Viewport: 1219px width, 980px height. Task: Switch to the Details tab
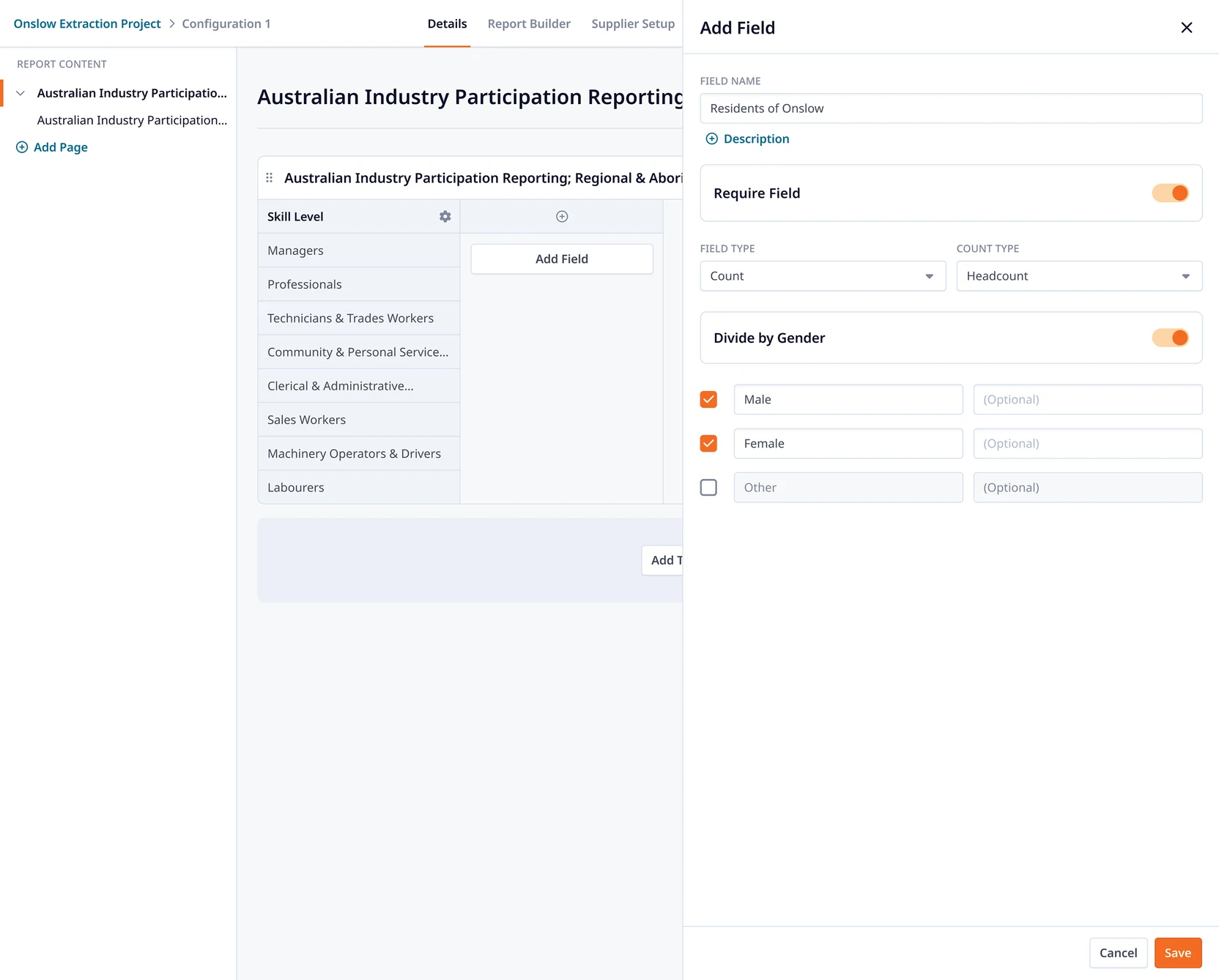(447, 23)
